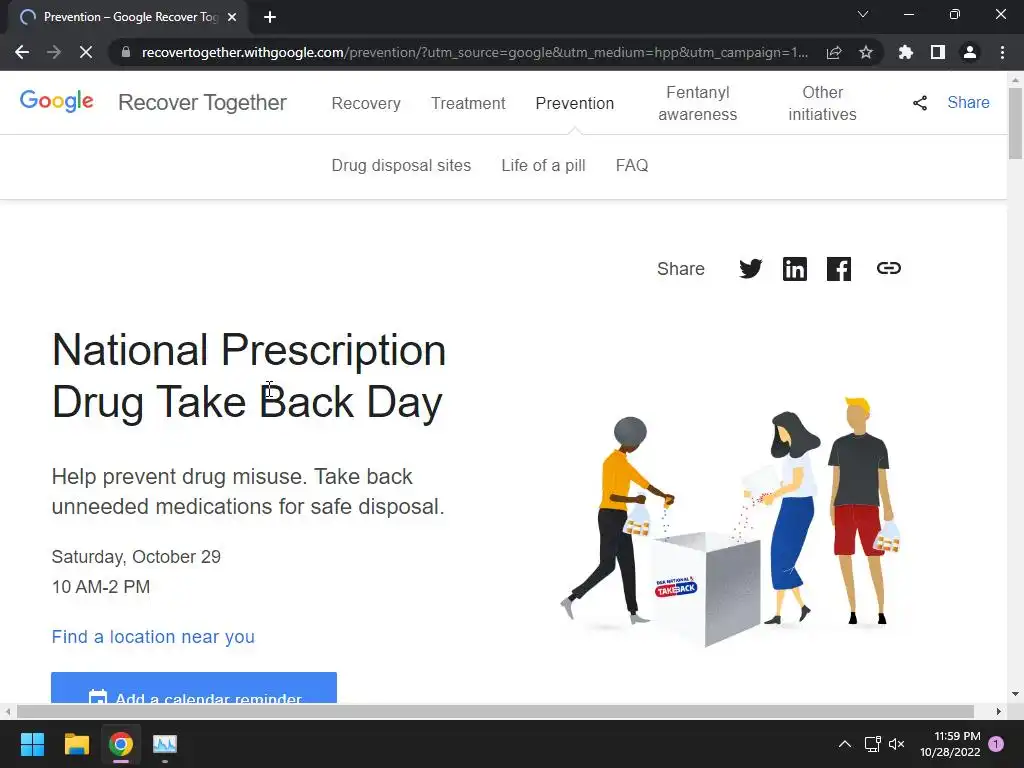Open the Recover Together home link

(x=202, y=103)
